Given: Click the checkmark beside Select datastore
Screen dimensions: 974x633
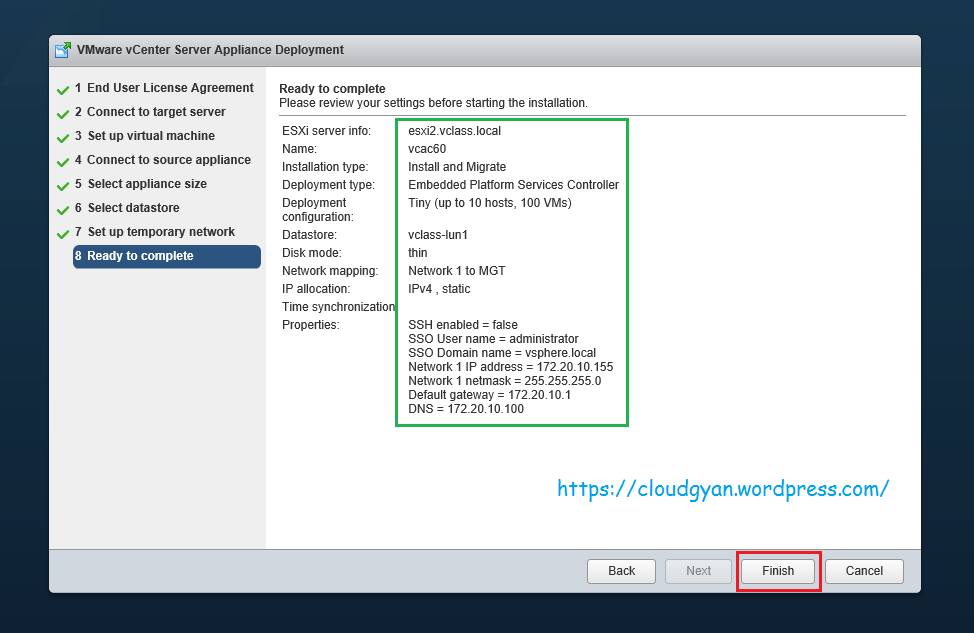Looking at the screenshot, I should pos(63,208).
